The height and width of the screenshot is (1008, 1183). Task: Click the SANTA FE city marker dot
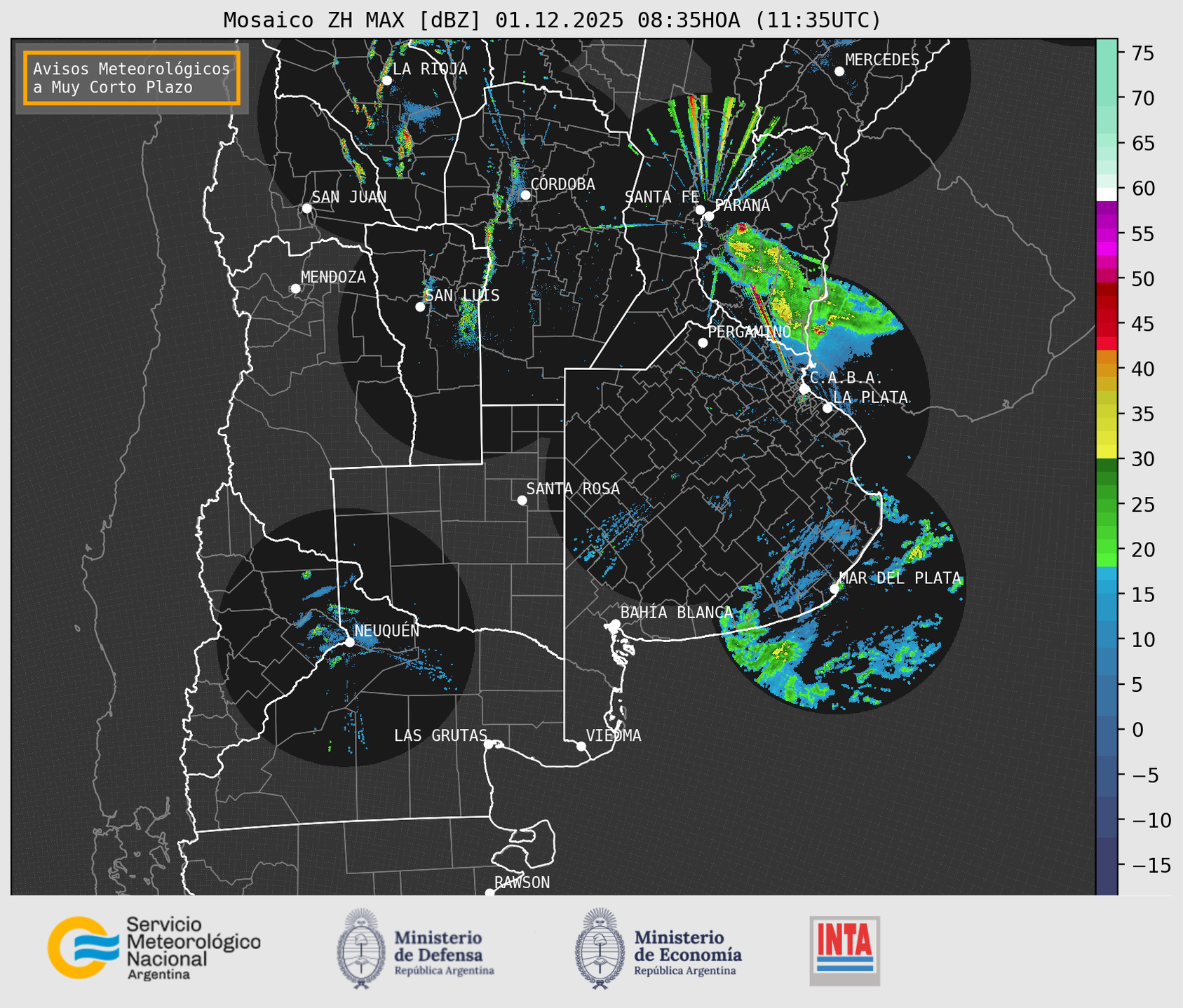coord(700,210)
